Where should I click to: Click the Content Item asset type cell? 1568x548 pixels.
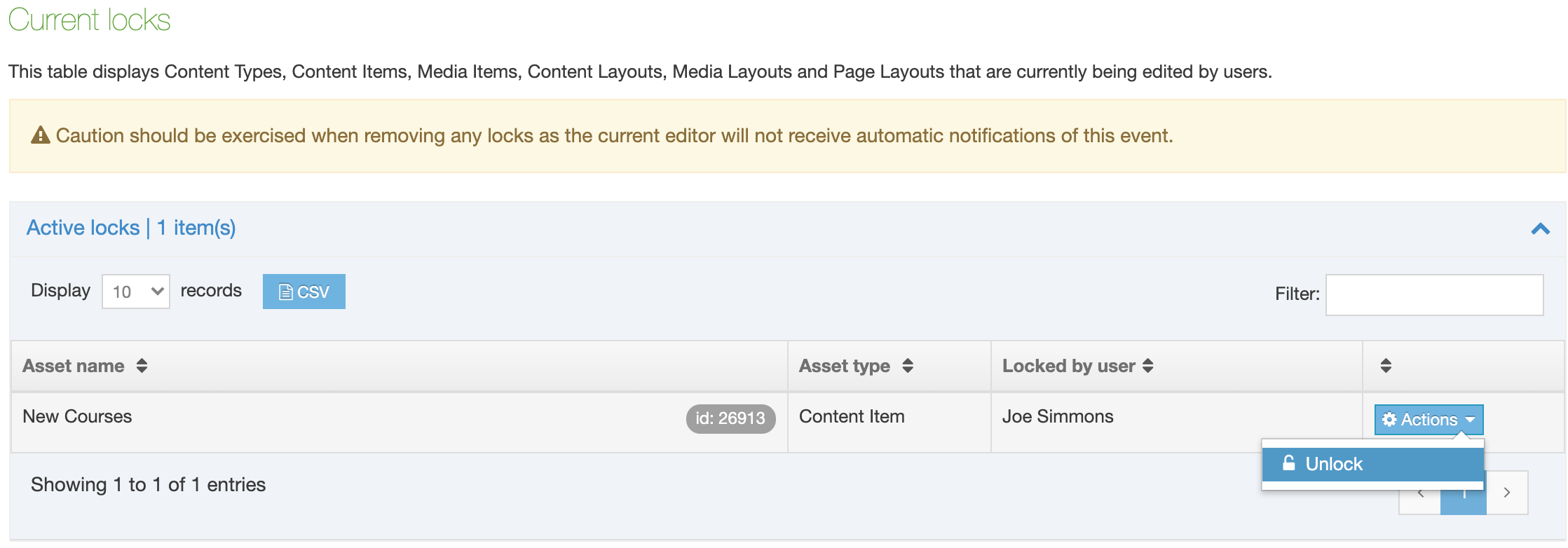[851, 416]
